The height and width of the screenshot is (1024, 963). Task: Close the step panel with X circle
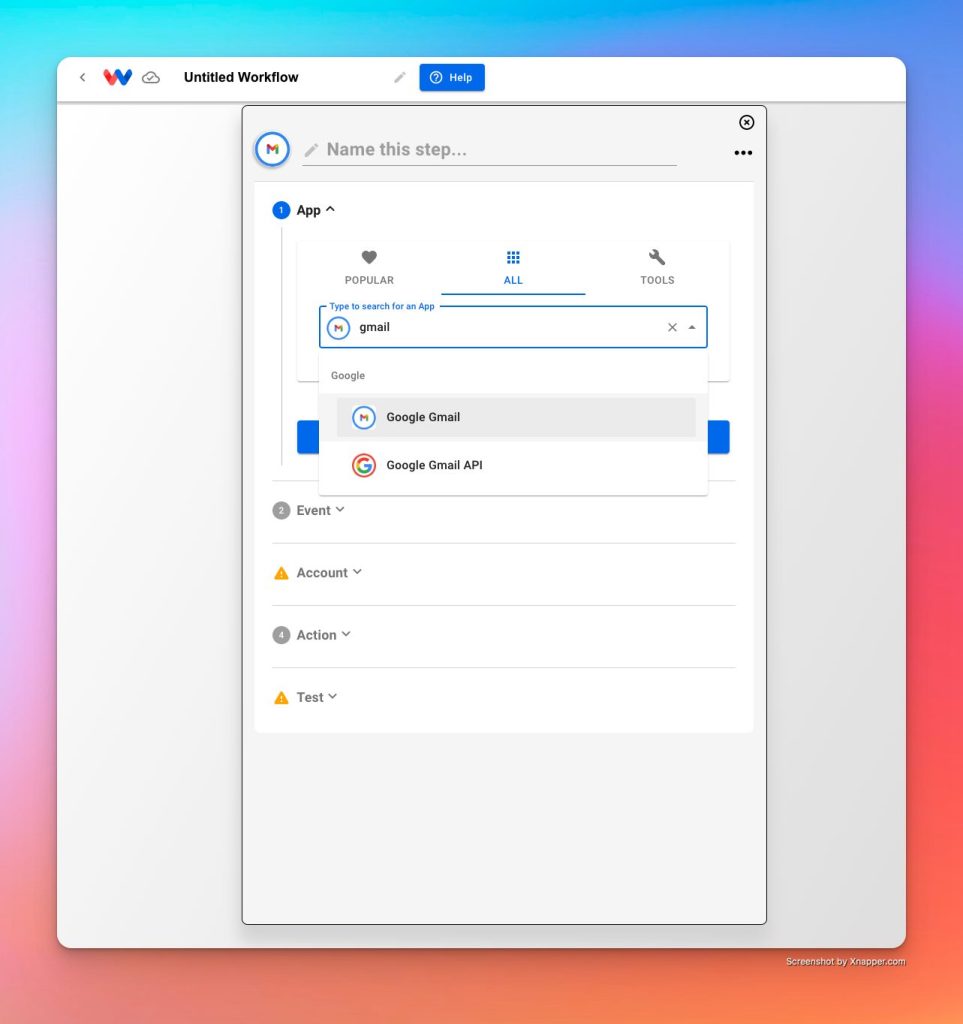746,122
